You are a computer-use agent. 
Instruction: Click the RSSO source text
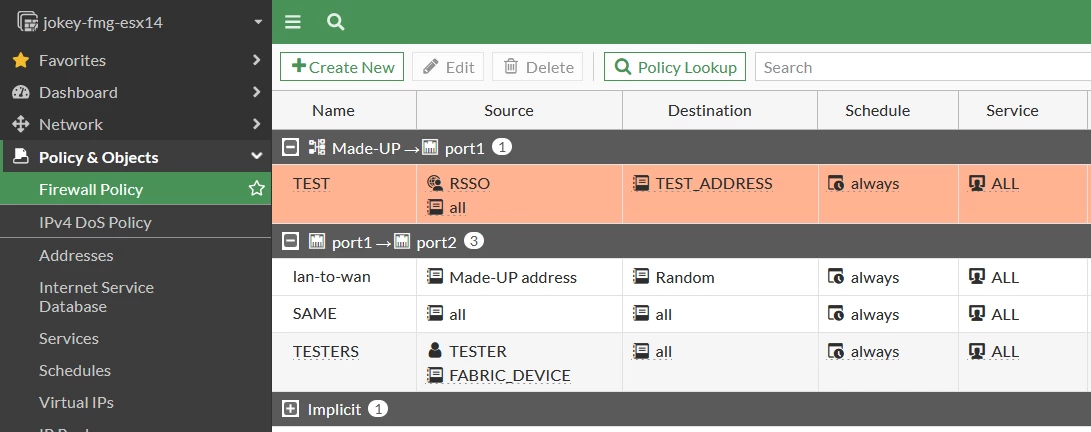click(470, 184)
